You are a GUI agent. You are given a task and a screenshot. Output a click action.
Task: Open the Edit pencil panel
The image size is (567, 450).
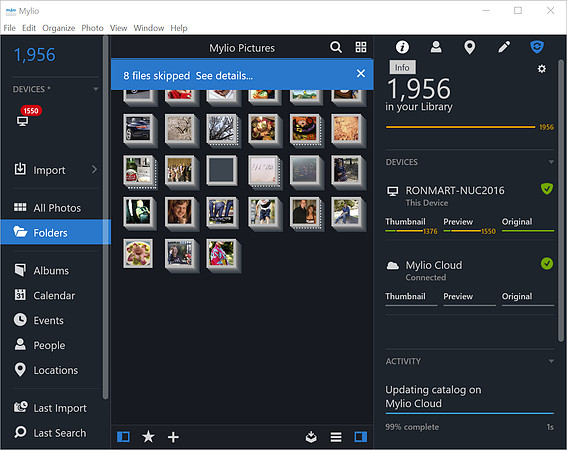[504, 47]
